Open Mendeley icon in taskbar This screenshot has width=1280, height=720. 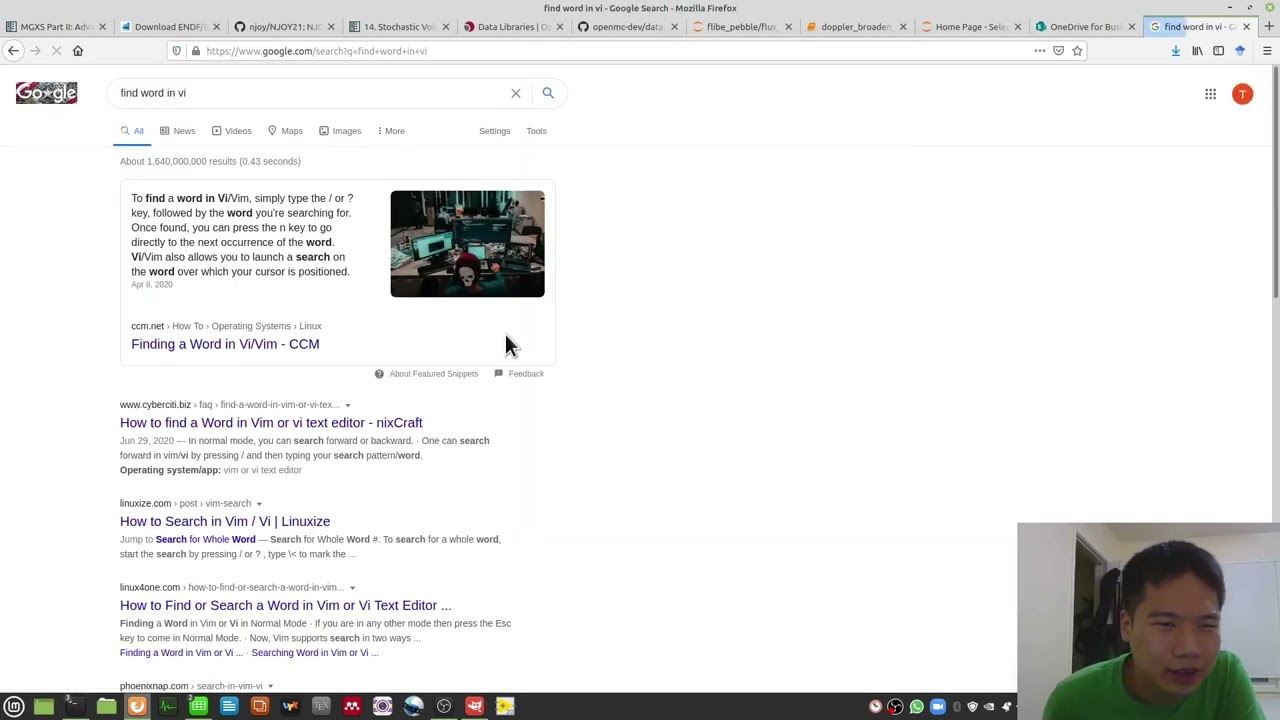coord(352,707)
